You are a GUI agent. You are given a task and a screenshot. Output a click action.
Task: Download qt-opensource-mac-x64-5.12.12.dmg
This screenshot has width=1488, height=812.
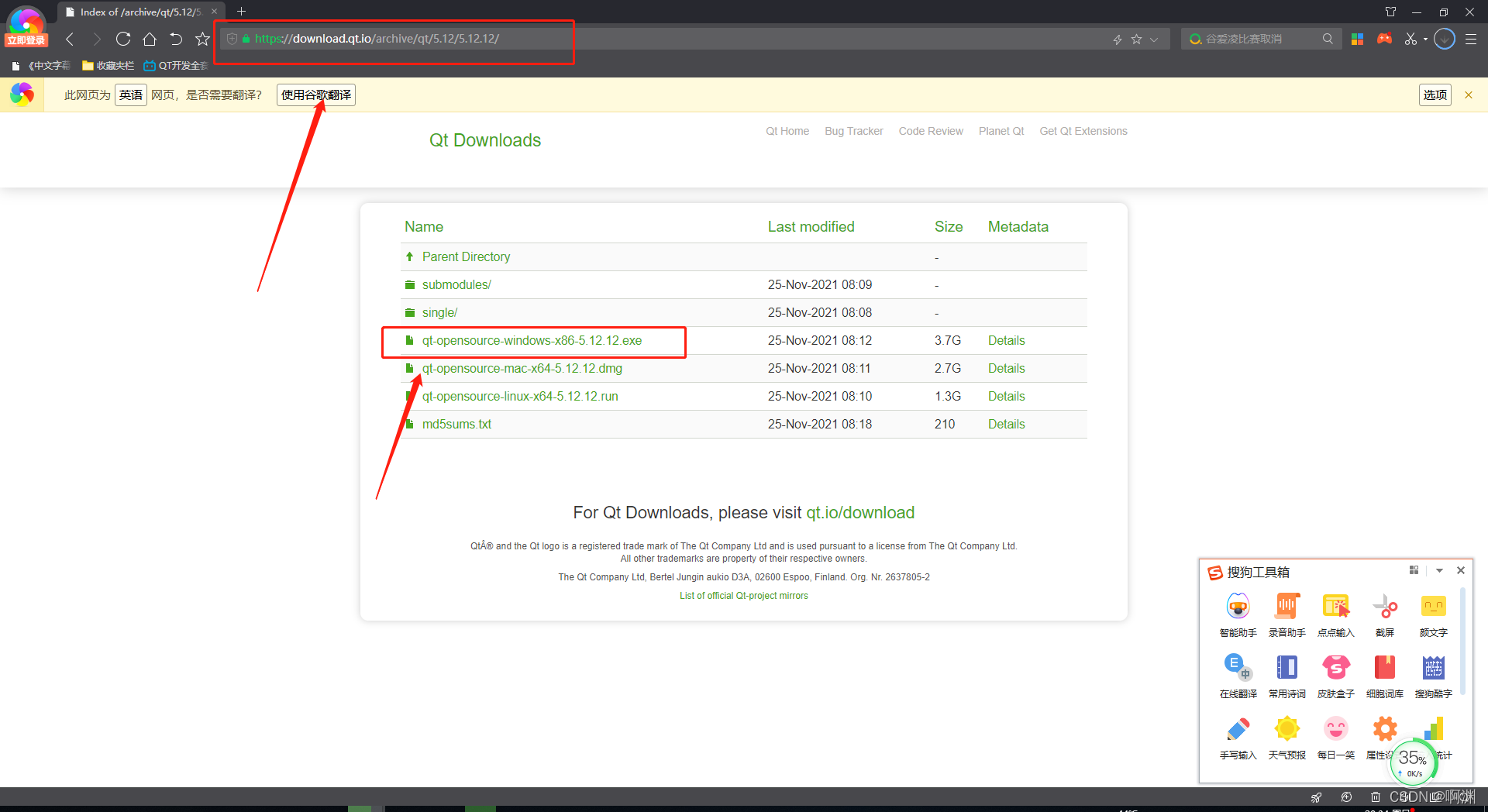click(522, 369)
